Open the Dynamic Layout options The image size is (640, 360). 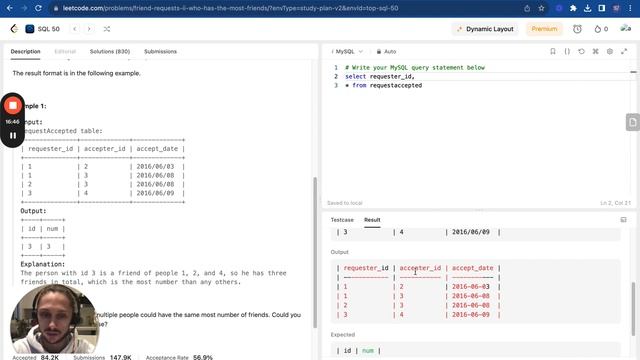pyautogui.click(x=485, y=29)
